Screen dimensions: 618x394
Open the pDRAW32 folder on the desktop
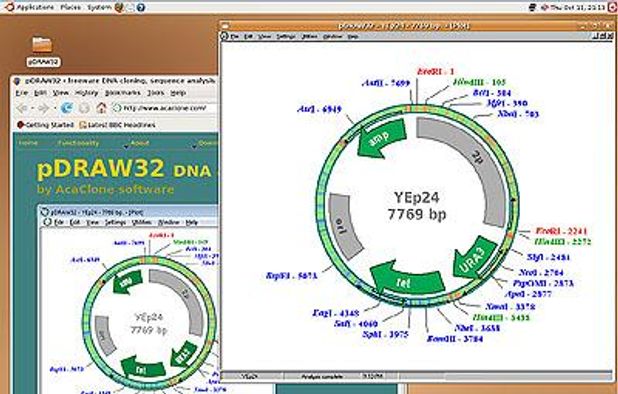pos(42,50)
